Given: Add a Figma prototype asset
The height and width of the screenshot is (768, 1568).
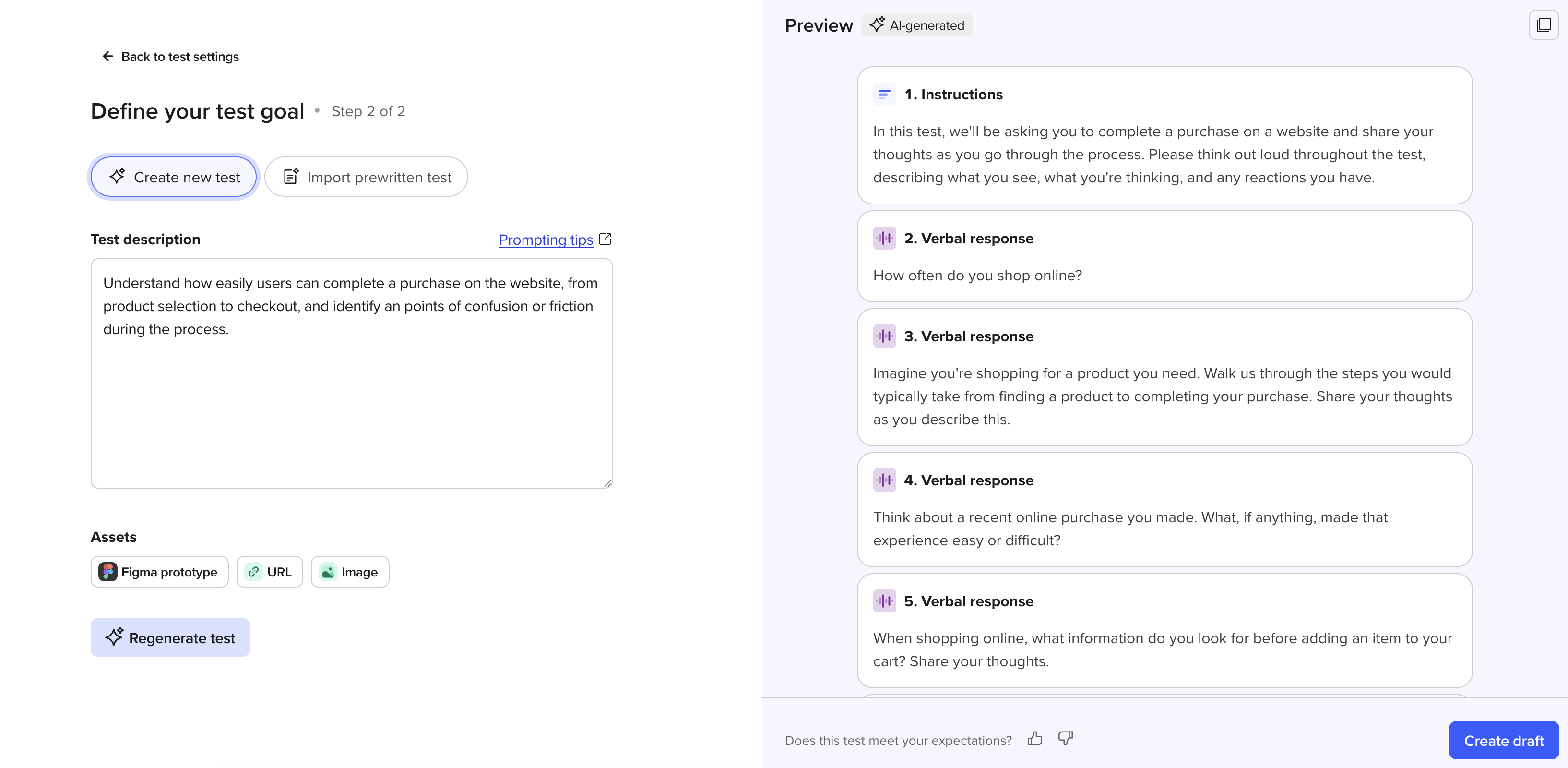Looking at the screenshot, I should pos(159,572).
